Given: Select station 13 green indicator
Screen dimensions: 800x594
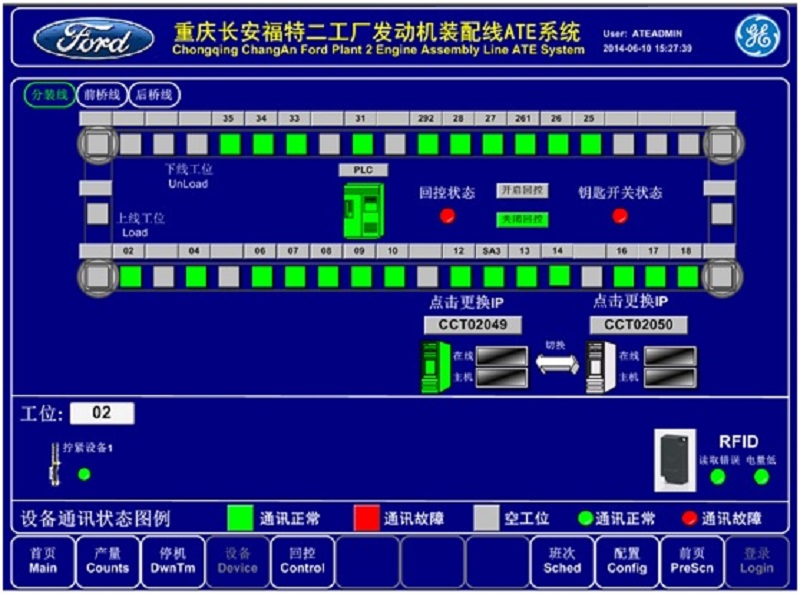Looking at the screenshot, I should (527, 277).
